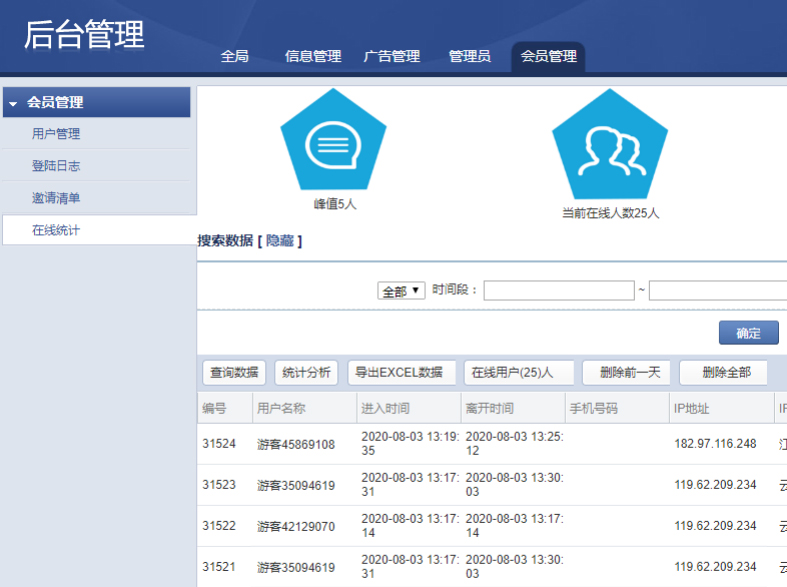Open the 全部 filter dropdown

click(x=402, y=291)
